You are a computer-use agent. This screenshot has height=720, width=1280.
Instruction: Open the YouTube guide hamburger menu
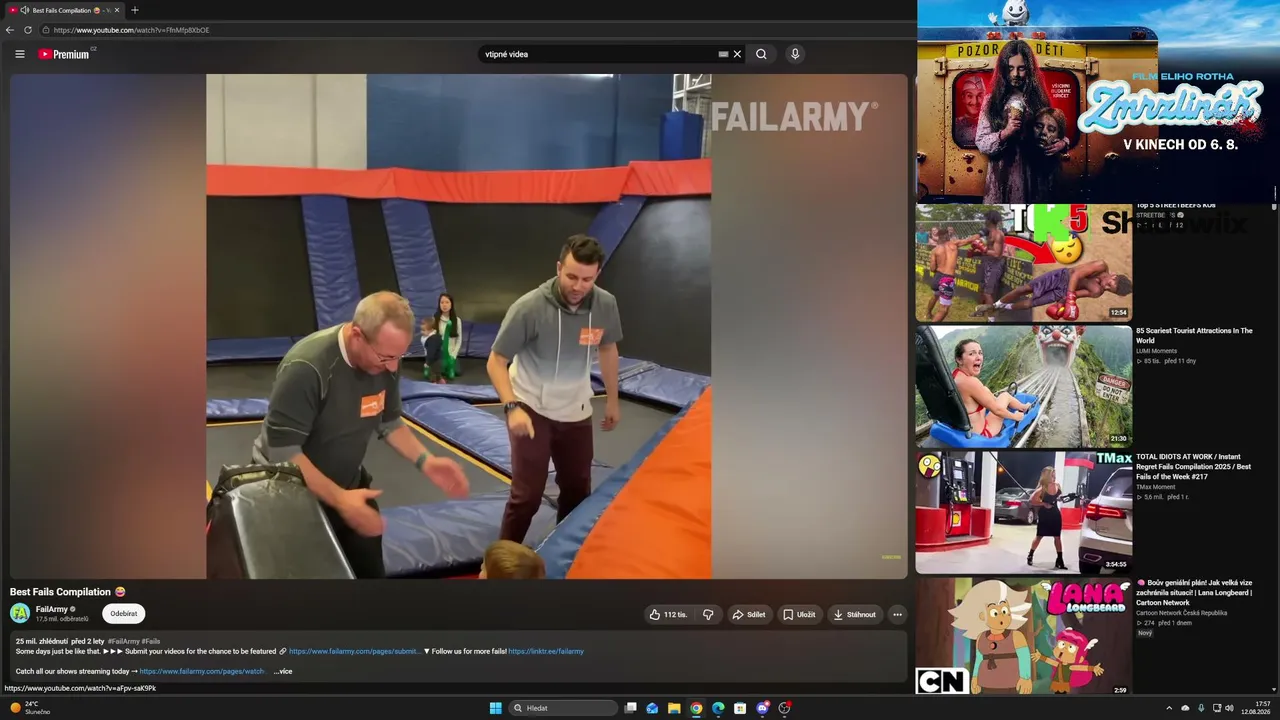point(19,54)
